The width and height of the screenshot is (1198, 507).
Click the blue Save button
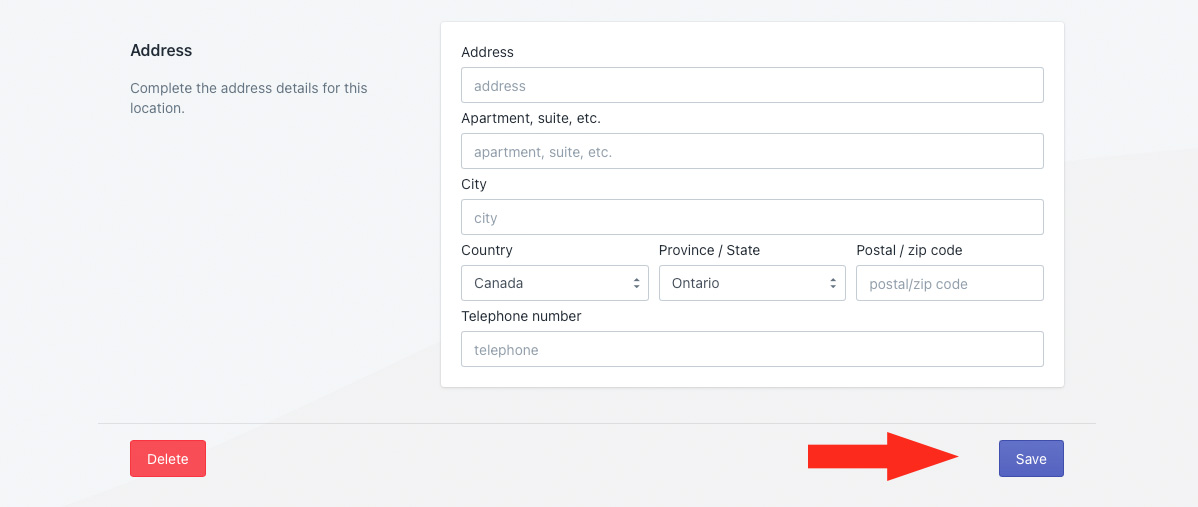pos(1031,459)
